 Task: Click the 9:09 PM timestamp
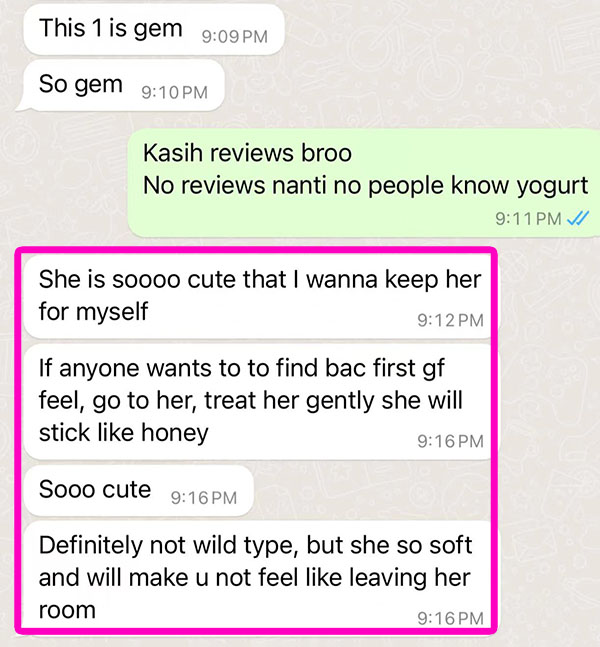tap(234, 37)
